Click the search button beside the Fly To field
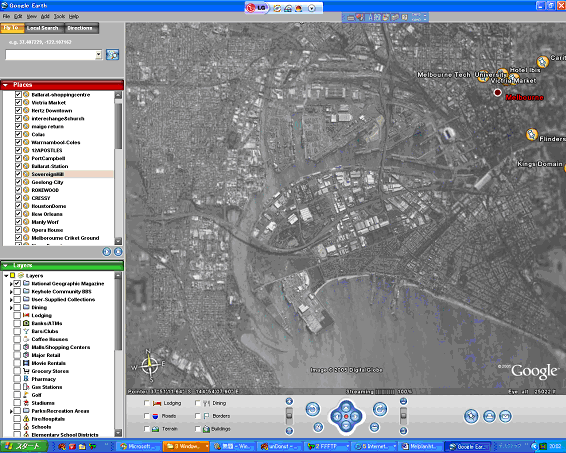Screen dimensions: 566x453 tap(112, 55)
